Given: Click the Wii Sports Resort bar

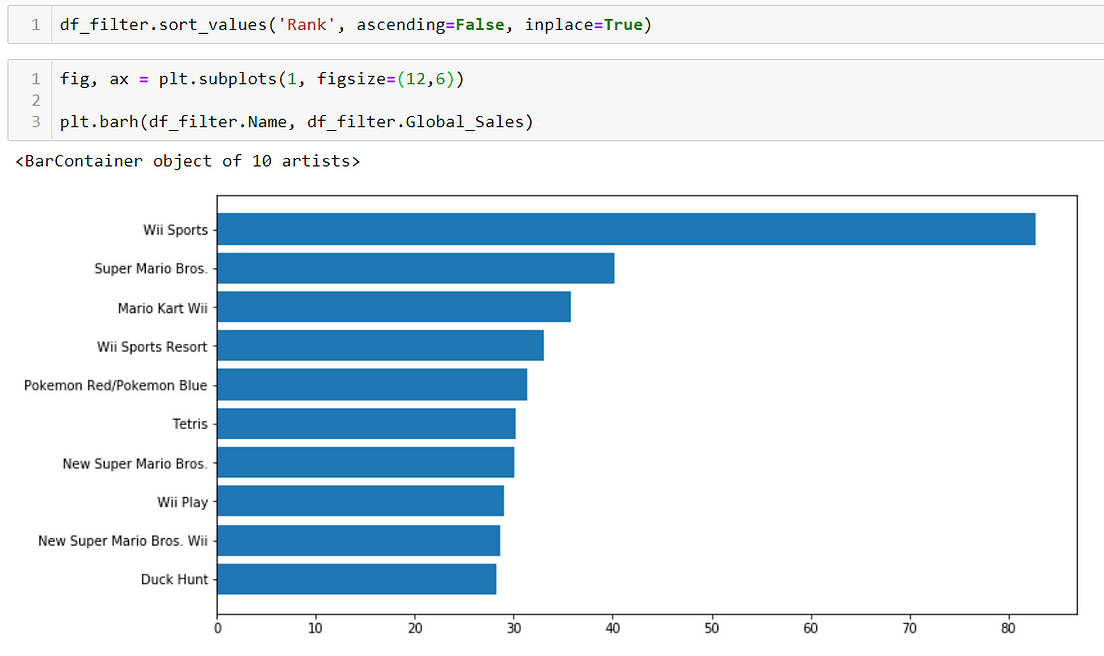Looking at the screenshot, I should click(380, 346).
